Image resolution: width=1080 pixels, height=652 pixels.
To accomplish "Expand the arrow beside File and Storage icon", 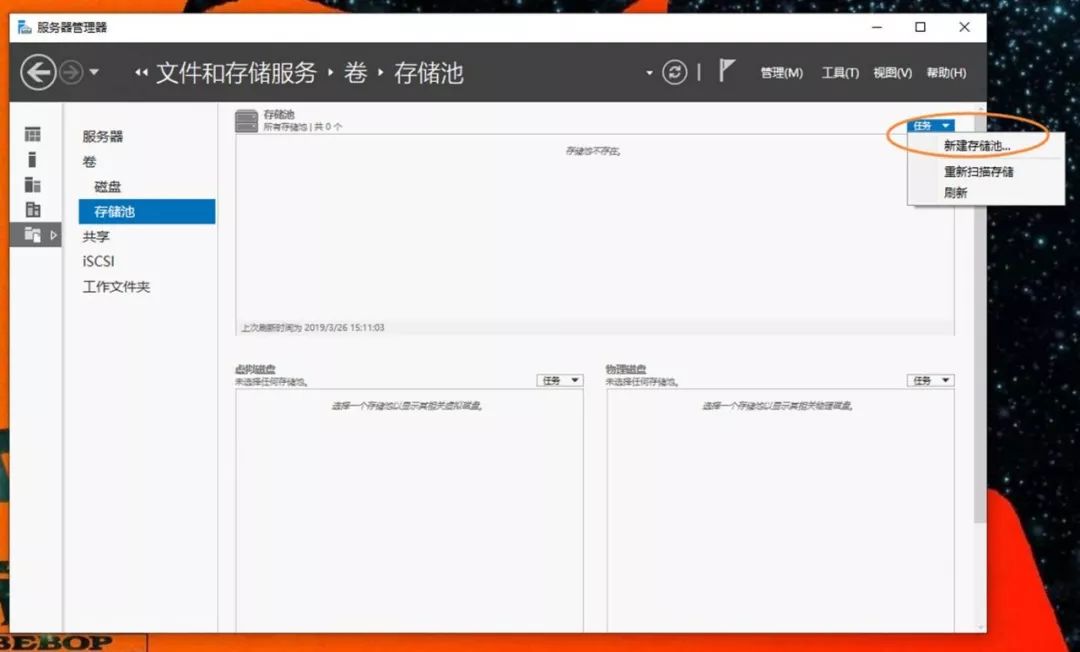I will point(53,235).
